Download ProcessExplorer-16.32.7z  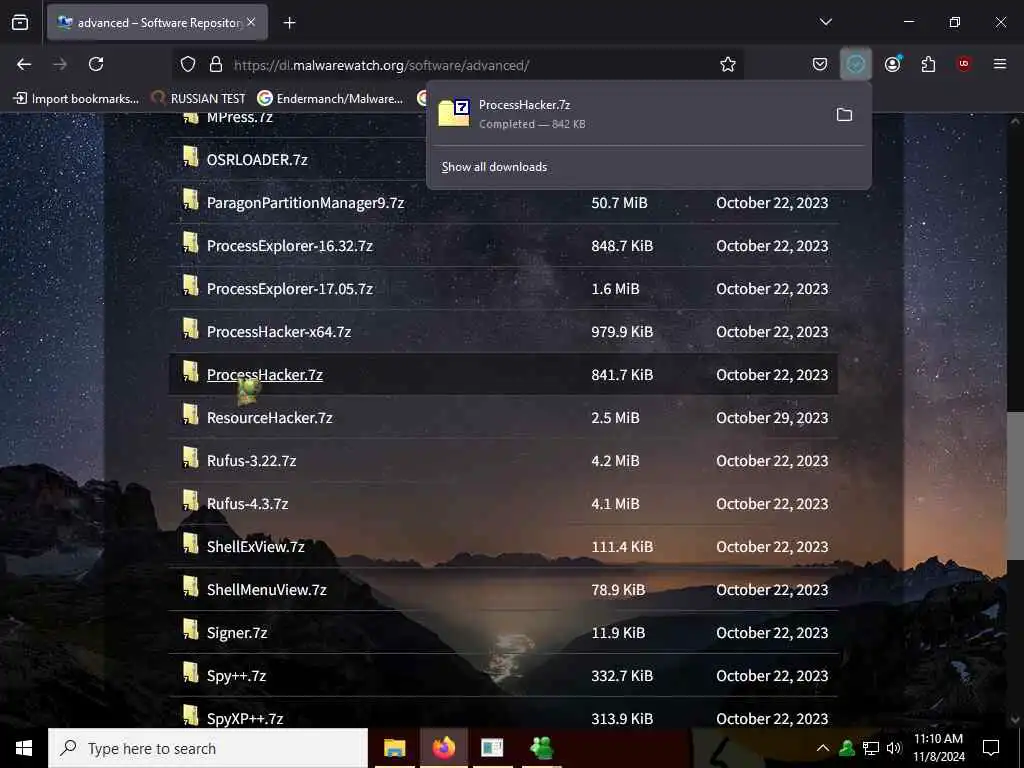pyautogui.click(x=290, y=246)
